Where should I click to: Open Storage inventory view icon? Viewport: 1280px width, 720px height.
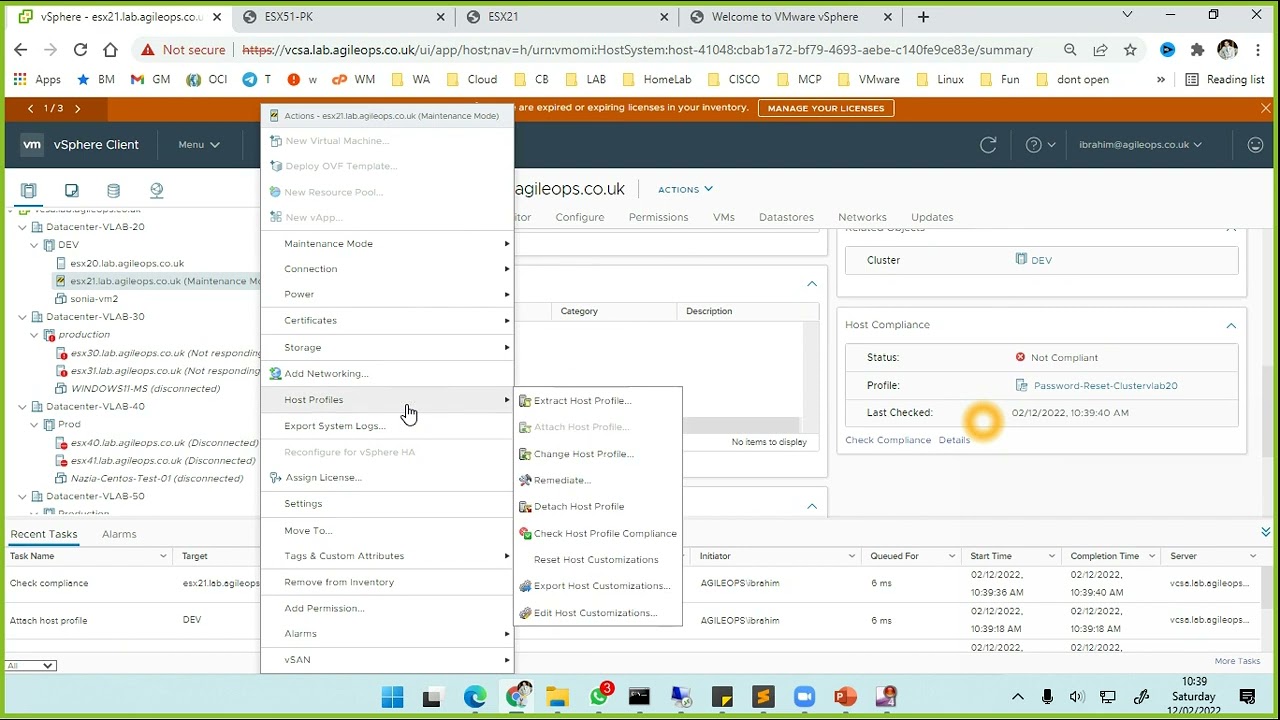(x=113, y=190)
